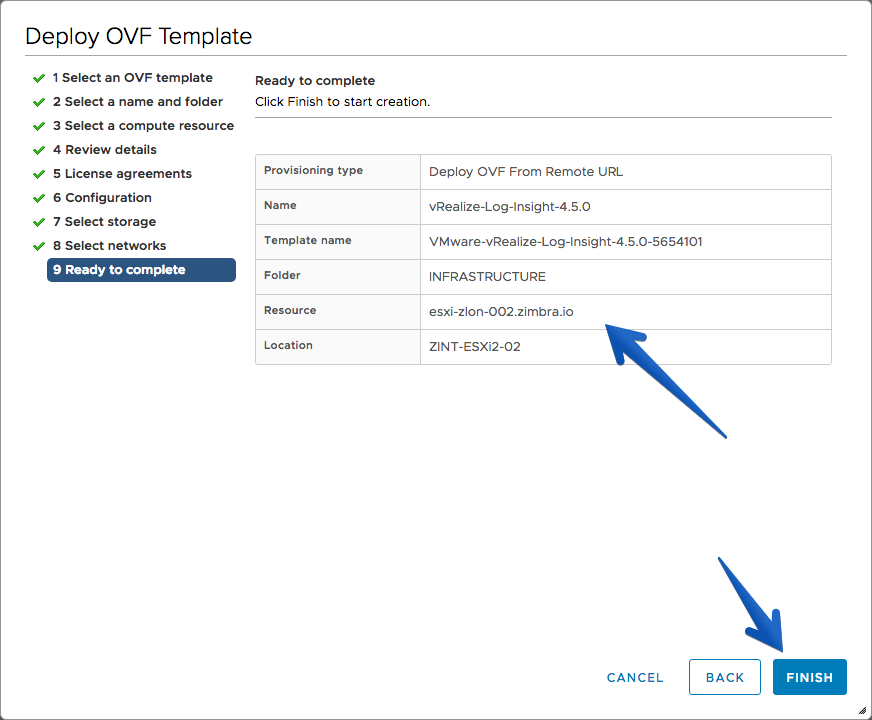Click the 'Provisioning type' row label
Image resolution: width=872 pixels, height=720 pixels.
313,170
